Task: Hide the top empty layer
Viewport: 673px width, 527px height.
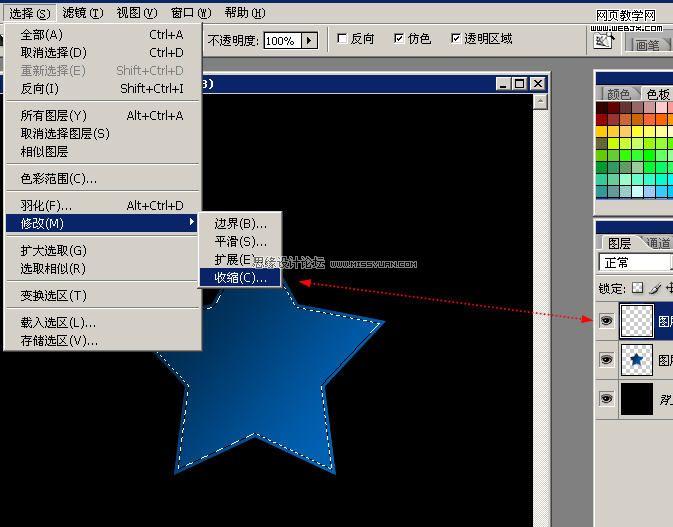Action: click(x=606, y=321)
